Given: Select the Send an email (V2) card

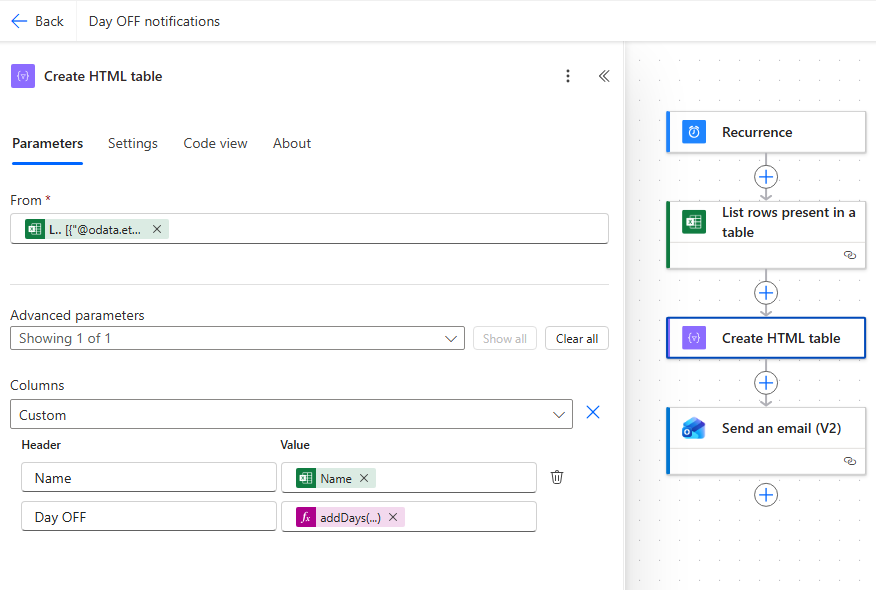Looking at the screenshot, I should click(766, 441).
